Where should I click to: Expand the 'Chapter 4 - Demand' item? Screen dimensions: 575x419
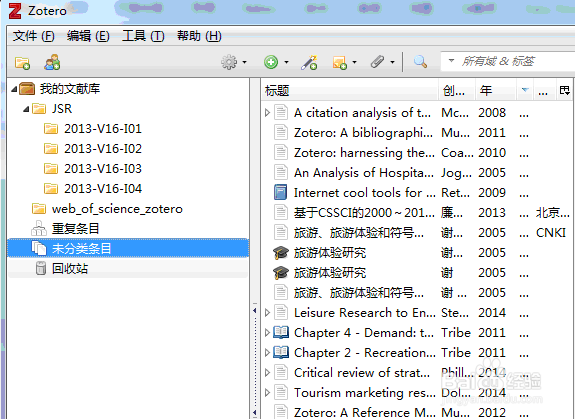pyautogui.click(x=267, y=332)
